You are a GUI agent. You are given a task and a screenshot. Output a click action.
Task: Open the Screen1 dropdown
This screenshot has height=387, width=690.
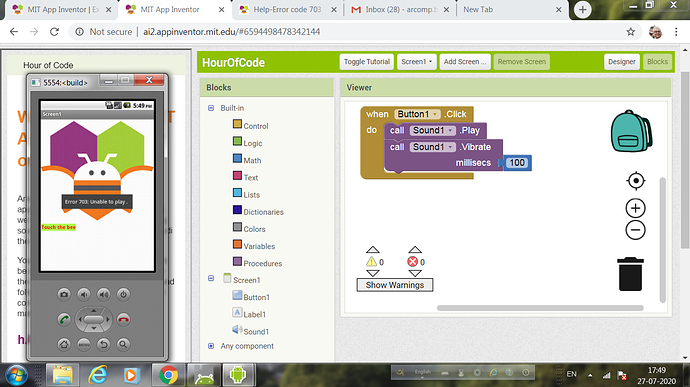[x=416, y=62]
